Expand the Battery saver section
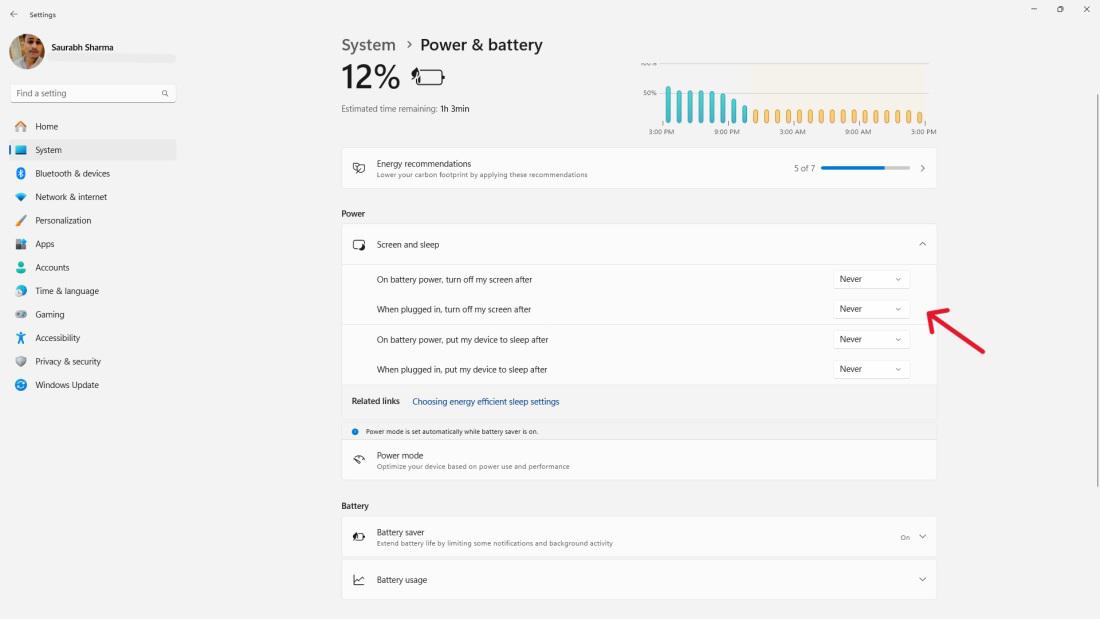Image resolution: width=1100 pixels, height=619 pixels. pyautogui.click(x=922, y=537)
